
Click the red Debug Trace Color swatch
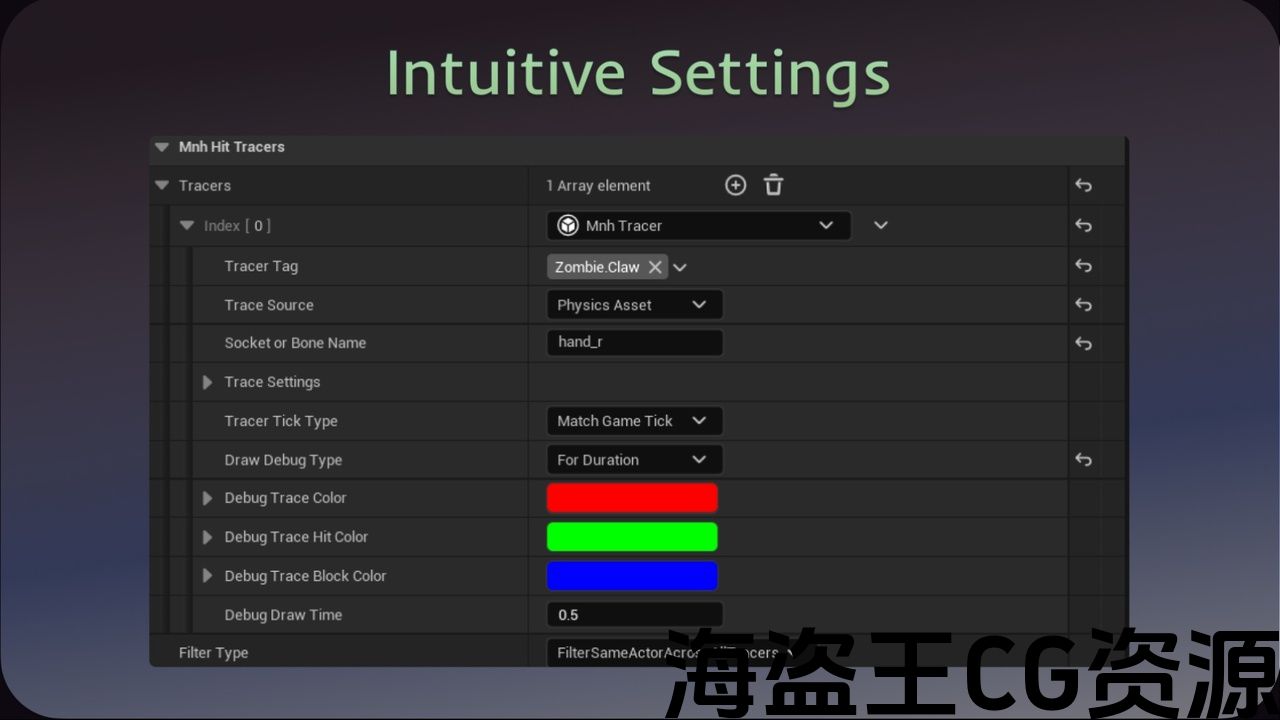click(632, 498)
